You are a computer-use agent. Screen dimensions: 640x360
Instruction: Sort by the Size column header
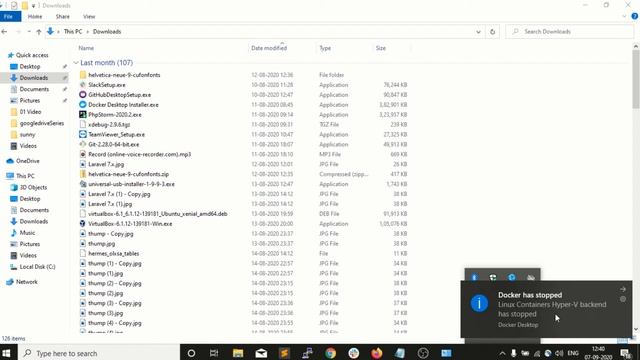380,48
